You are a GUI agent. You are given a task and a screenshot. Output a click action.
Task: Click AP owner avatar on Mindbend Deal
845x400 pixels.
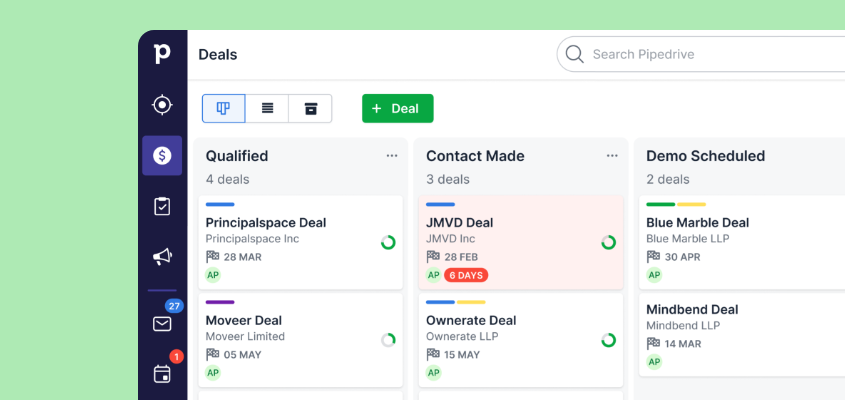coord(654,362)
